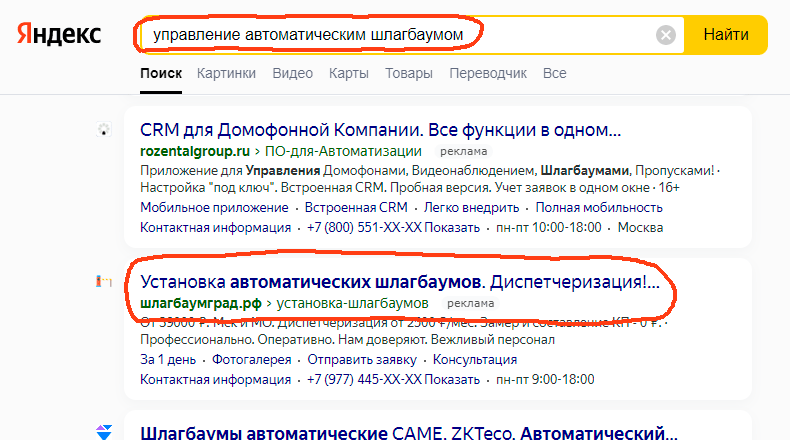Open the Яндекс logo home link
Image resolution: width=790 pixels, height=440 pixels.
point(59,34)
